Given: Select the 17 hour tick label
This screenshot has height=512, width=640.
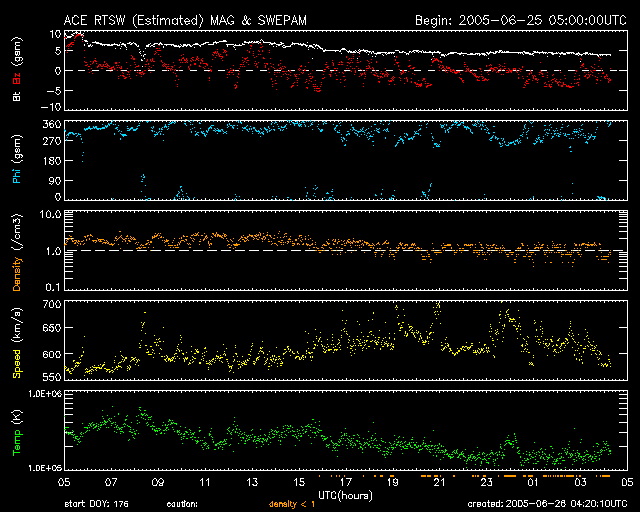Looking at the screenshot, I should pos(345,481).
